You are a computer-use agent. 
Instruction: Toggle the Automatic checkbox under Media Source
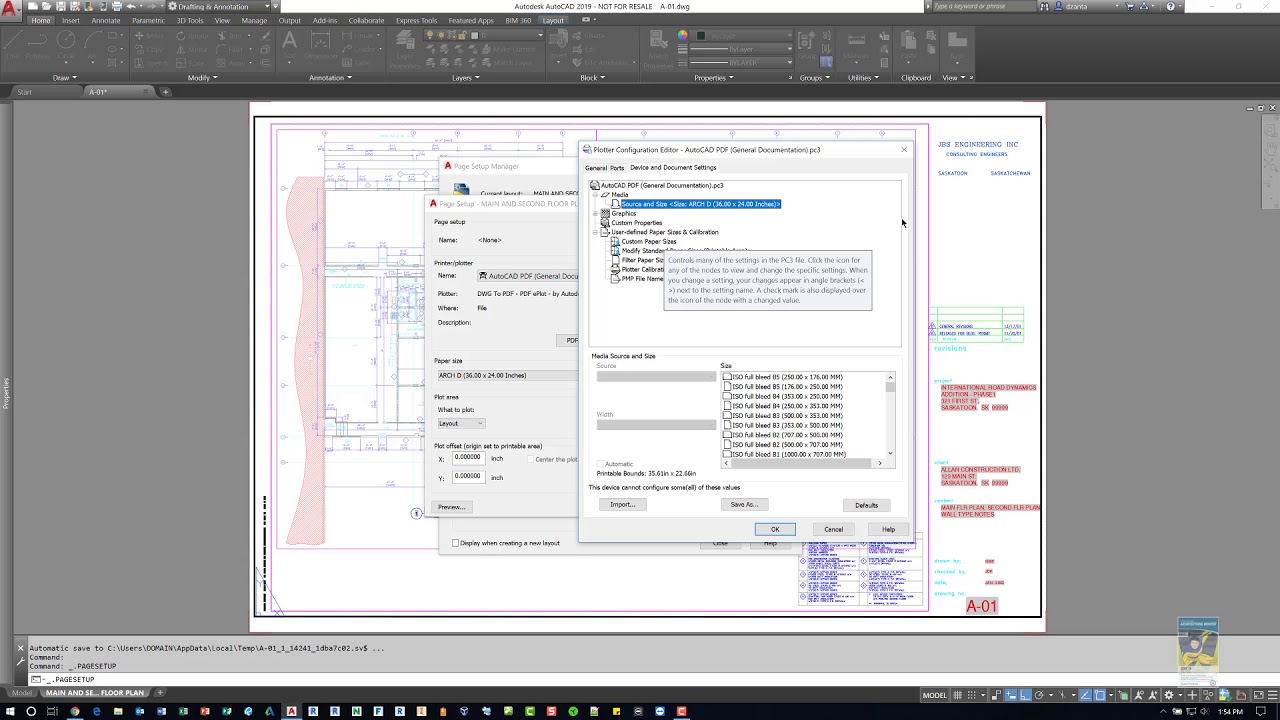point(600,464)
